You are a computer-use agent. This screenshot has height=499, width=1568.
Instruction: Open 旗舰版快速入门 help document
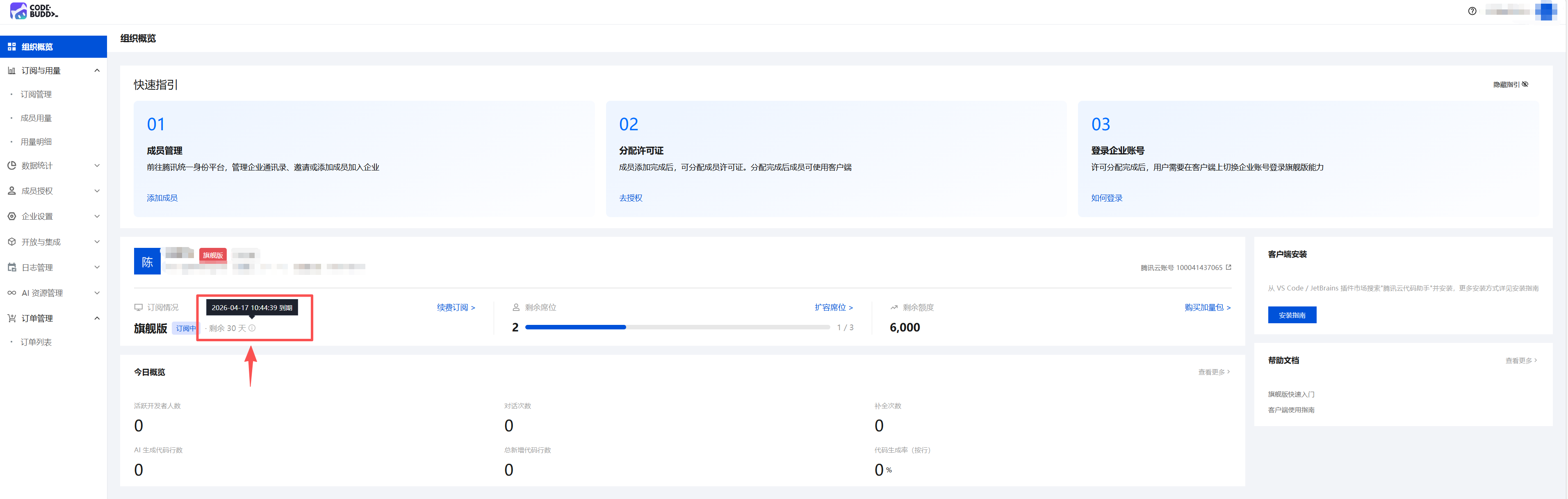pyautogui.click(x=1290, y=395)
